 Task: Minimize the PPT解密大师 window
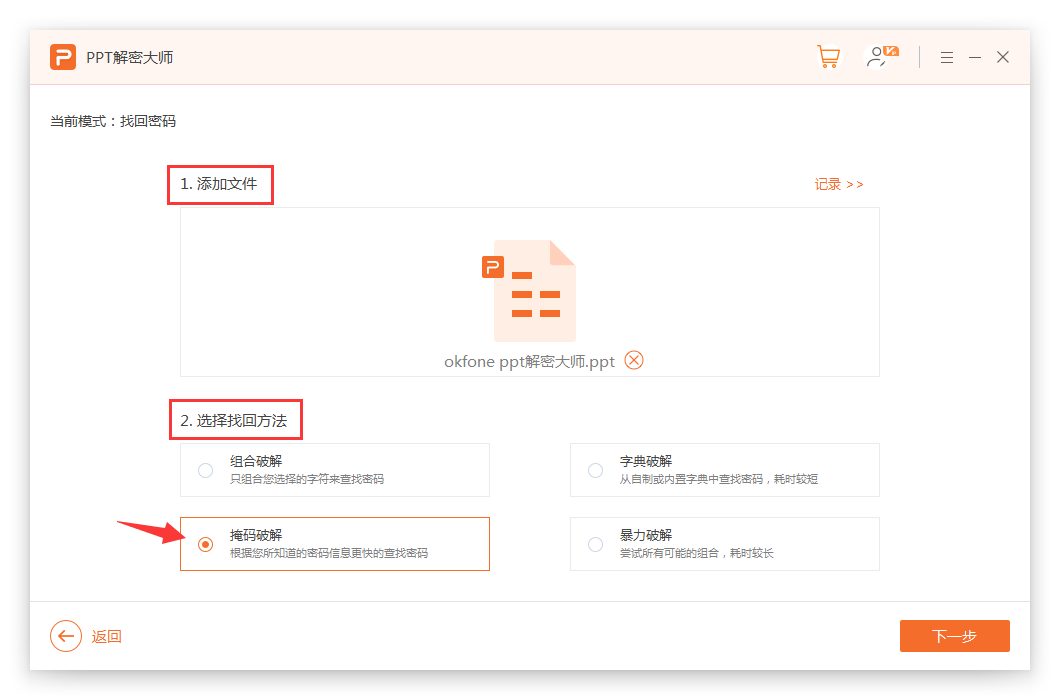click(975, 57)
